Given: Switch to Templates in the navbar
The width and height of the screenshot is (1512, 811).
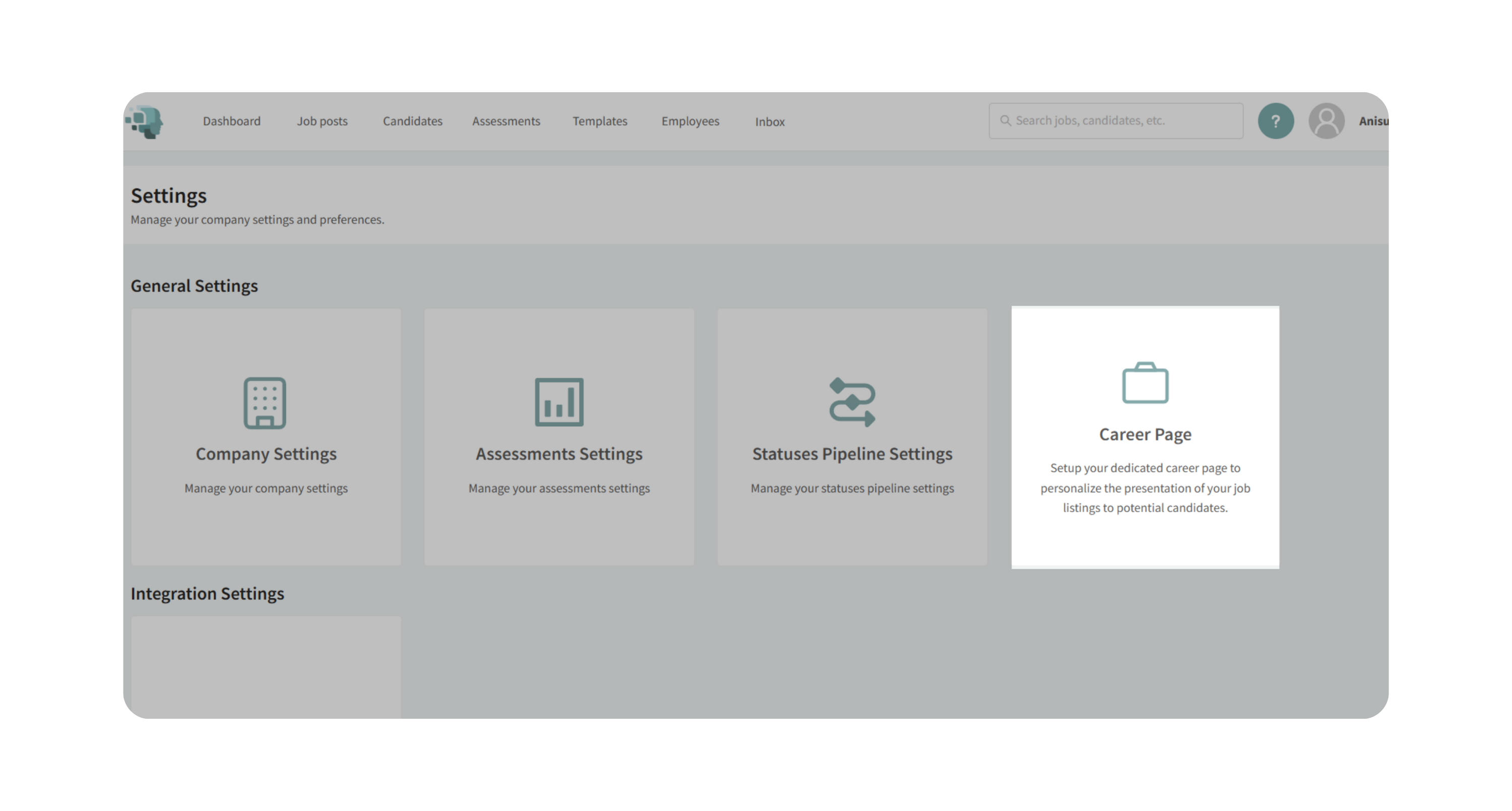Looking at the screenshot, I should [599, 121].
